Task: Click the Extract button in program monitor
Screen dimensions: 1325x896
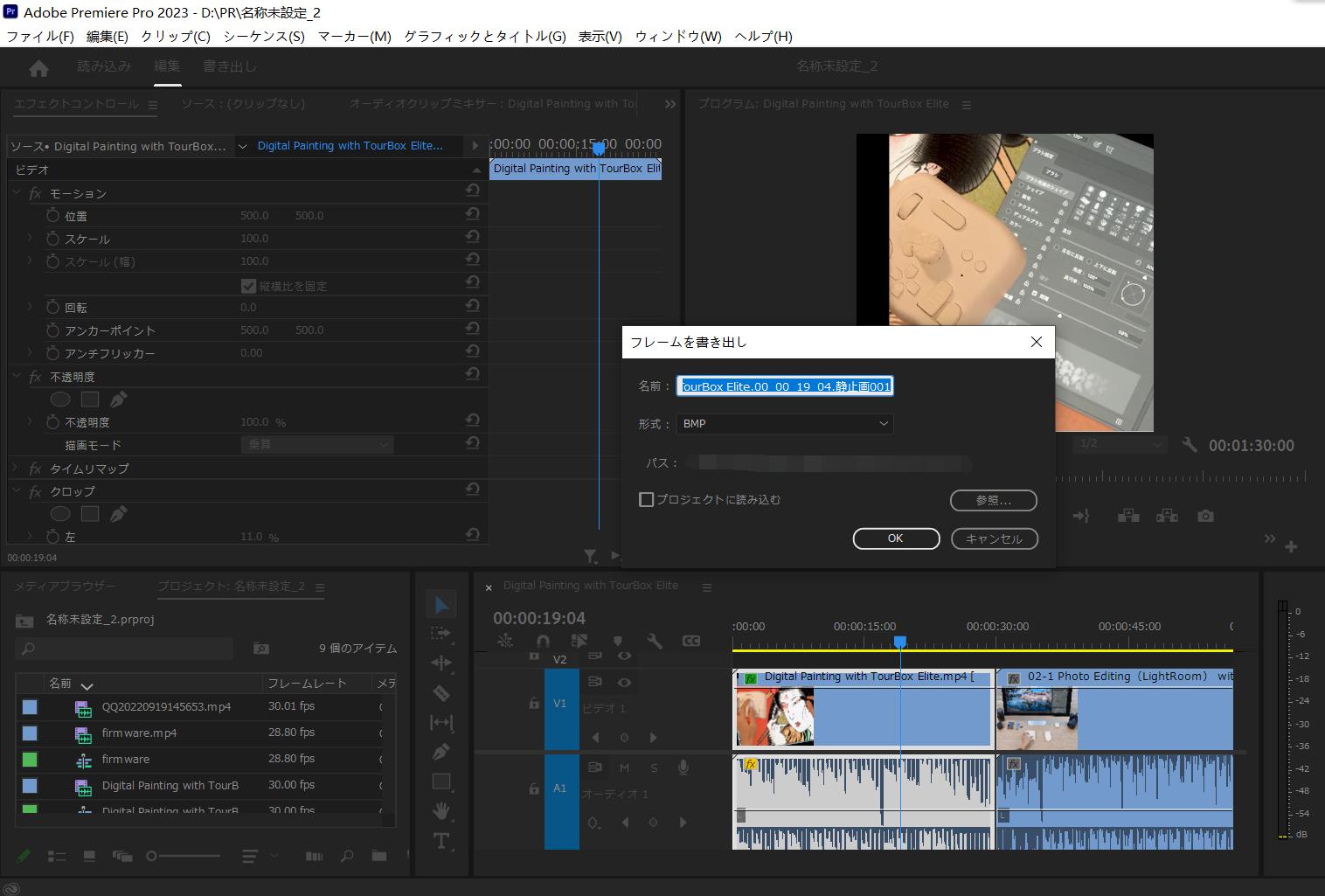Action: (1167, 516)
